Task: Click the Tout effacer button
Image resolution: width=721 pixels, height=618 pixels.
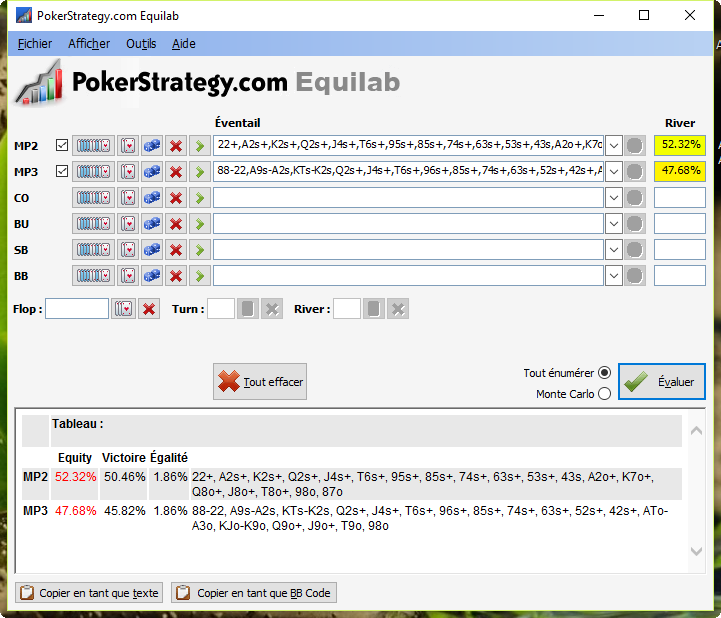Action: [x=260, y=382]
